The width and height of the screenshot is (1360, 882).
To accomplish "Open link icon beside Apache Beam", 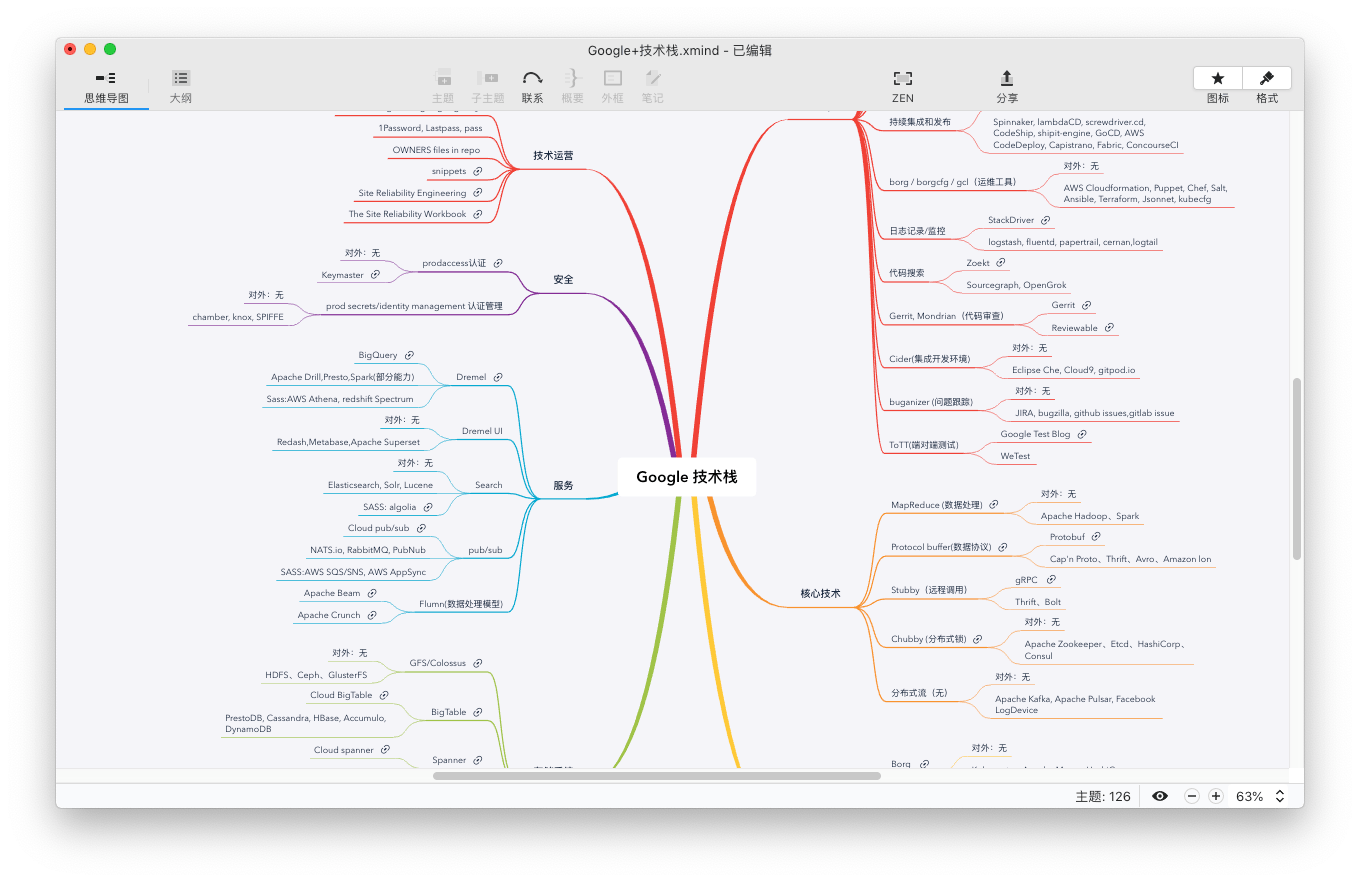I will 372,593.
